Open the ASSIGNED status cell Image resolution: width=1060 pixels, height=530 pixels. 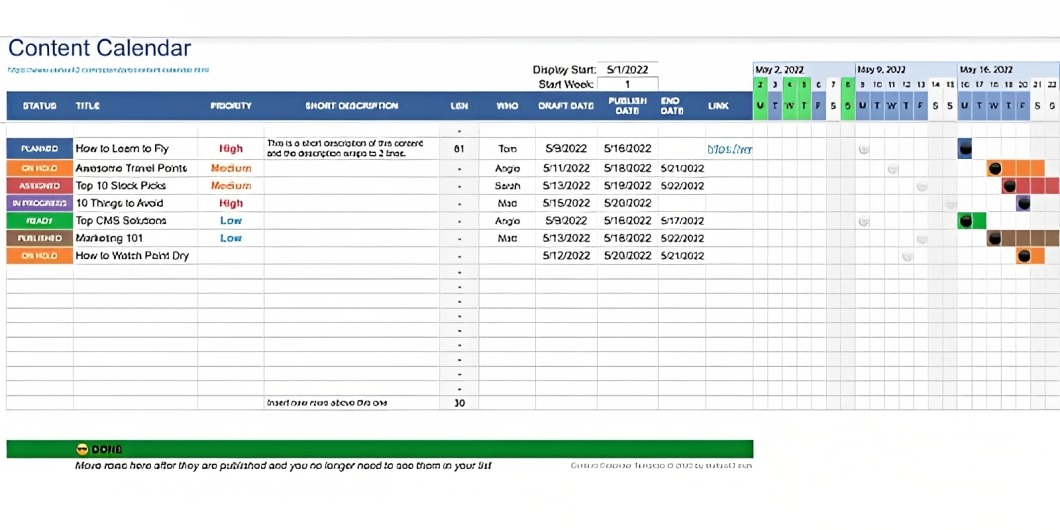(x=40, y=186)
